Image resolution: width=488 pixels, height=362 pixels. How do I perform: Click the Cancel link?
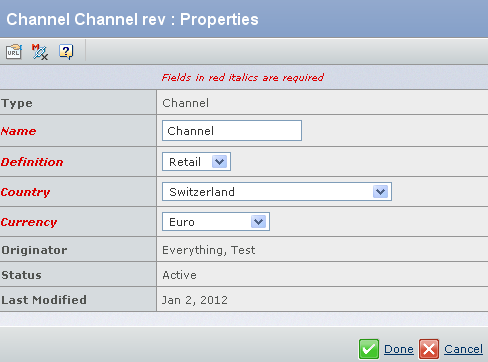[x=463, y=349]
